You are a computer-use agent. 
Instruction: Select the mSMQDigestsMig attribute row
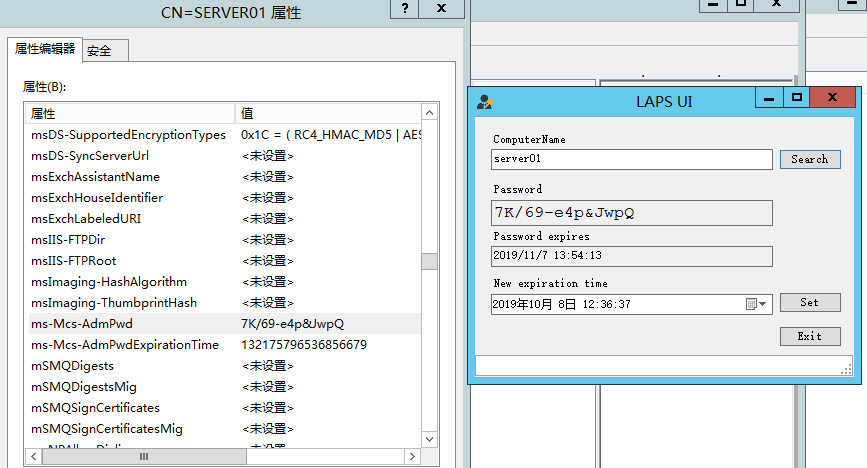pos(223,387)
